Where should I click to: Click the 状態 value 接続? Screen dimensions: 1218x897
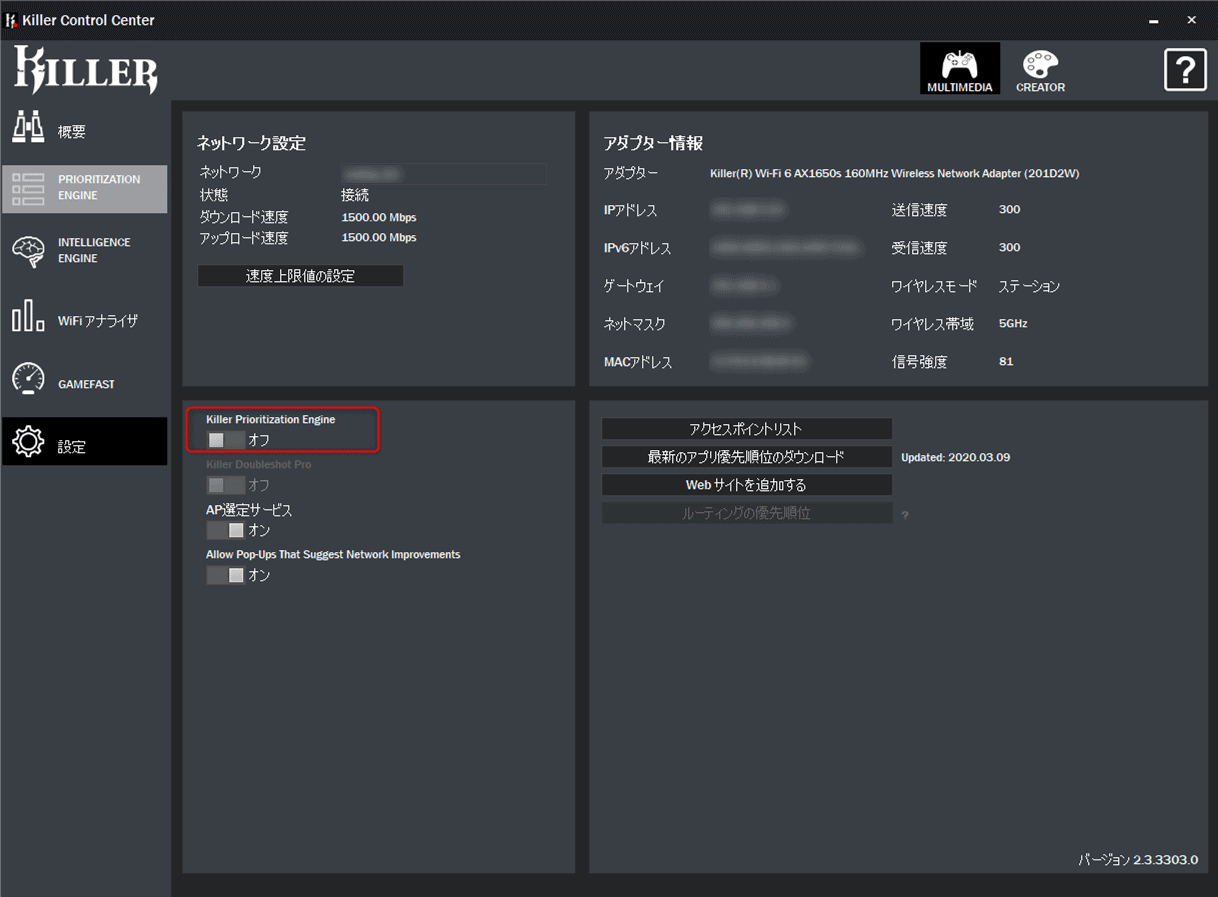click(355, 195)
